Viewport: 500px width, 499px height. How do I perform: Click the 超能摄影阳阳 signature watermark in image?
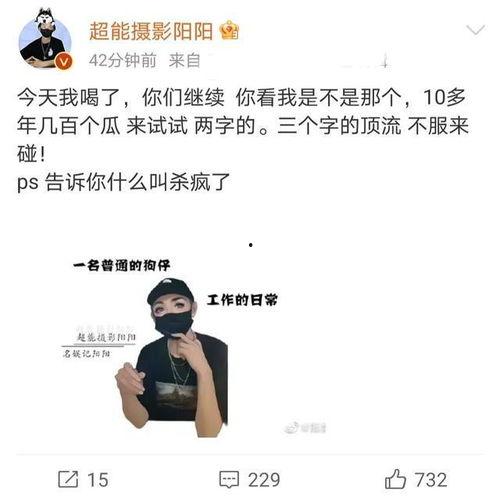pyautogui.click(x=106, y=337)
